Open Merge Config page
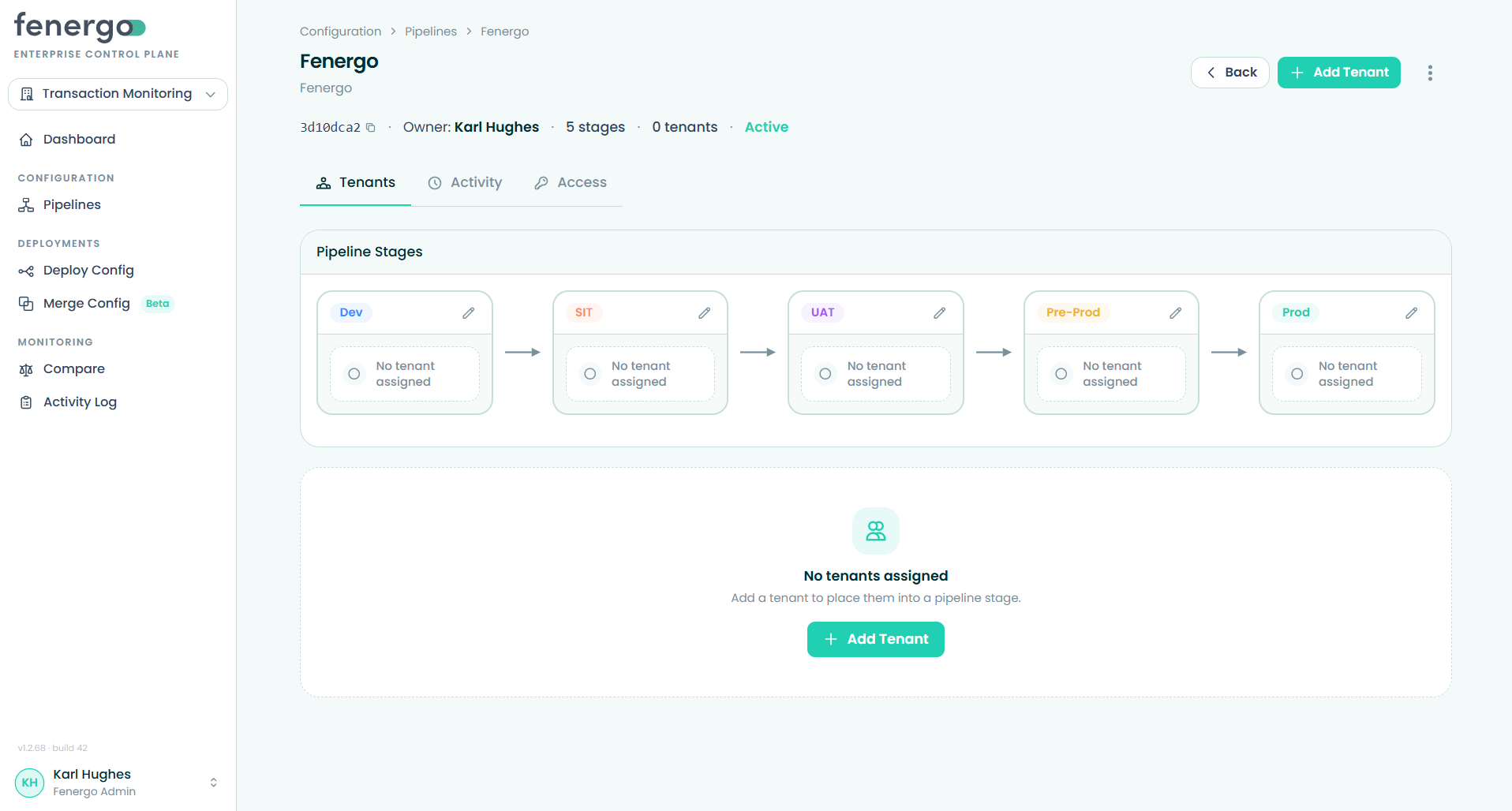1512x811 pixels. click(x=86, y=304)
